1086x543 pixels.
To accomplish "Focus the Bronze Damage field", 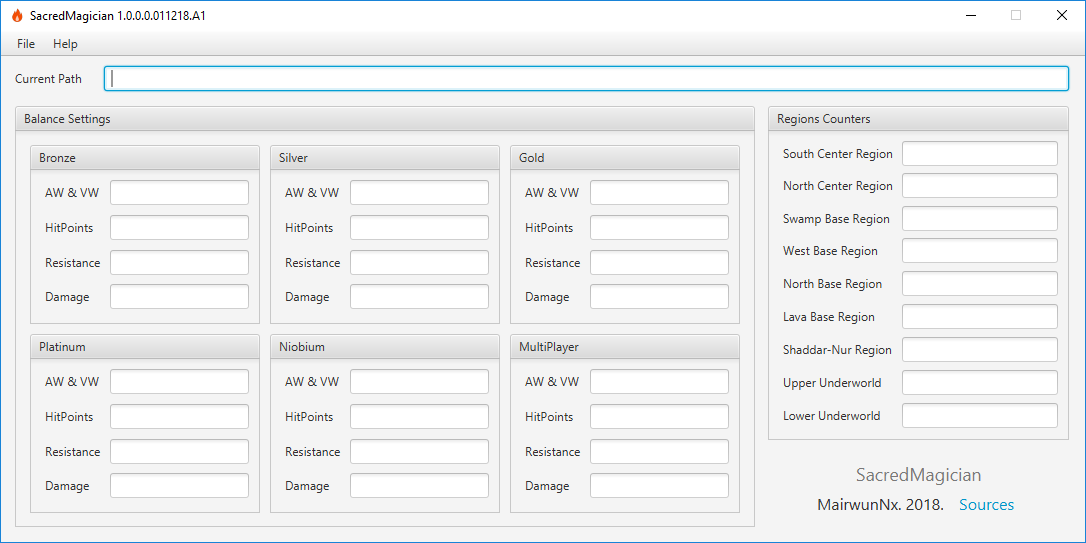I will click(179, 296).
